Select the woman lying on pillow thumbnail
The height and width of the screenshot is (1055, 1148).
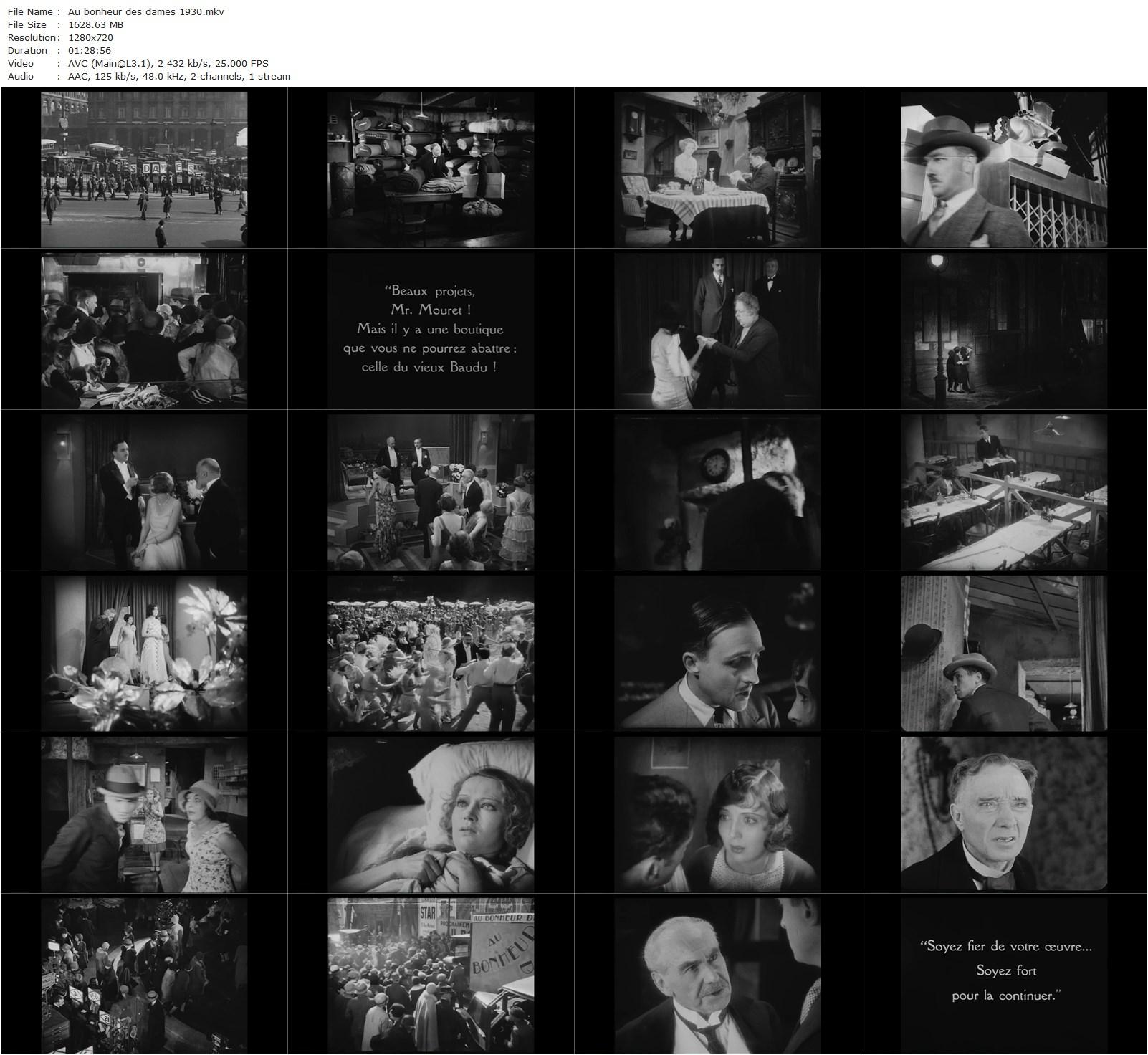[x=431, y=813]
